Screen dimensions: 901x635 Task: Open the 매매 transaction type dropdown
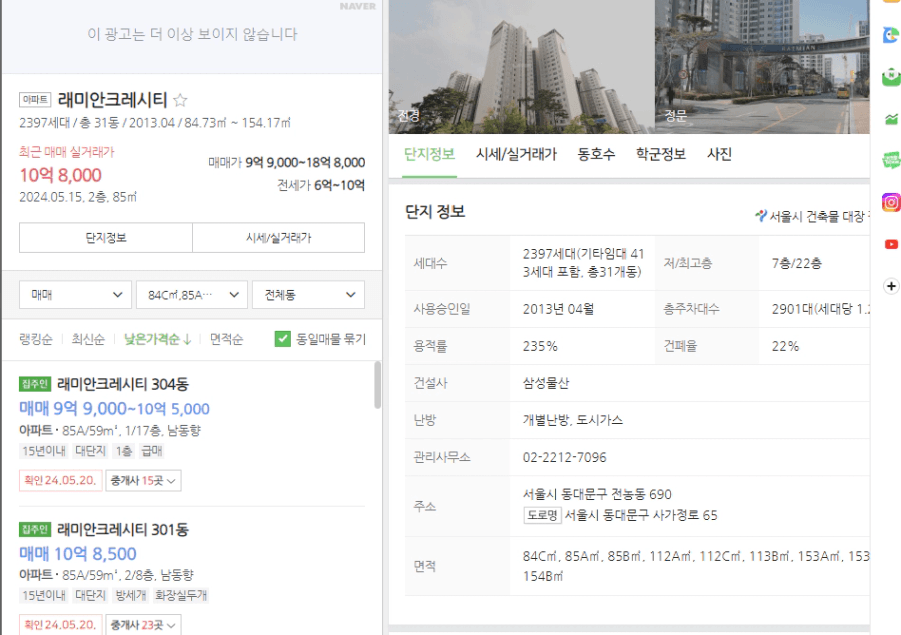[75, 295]
